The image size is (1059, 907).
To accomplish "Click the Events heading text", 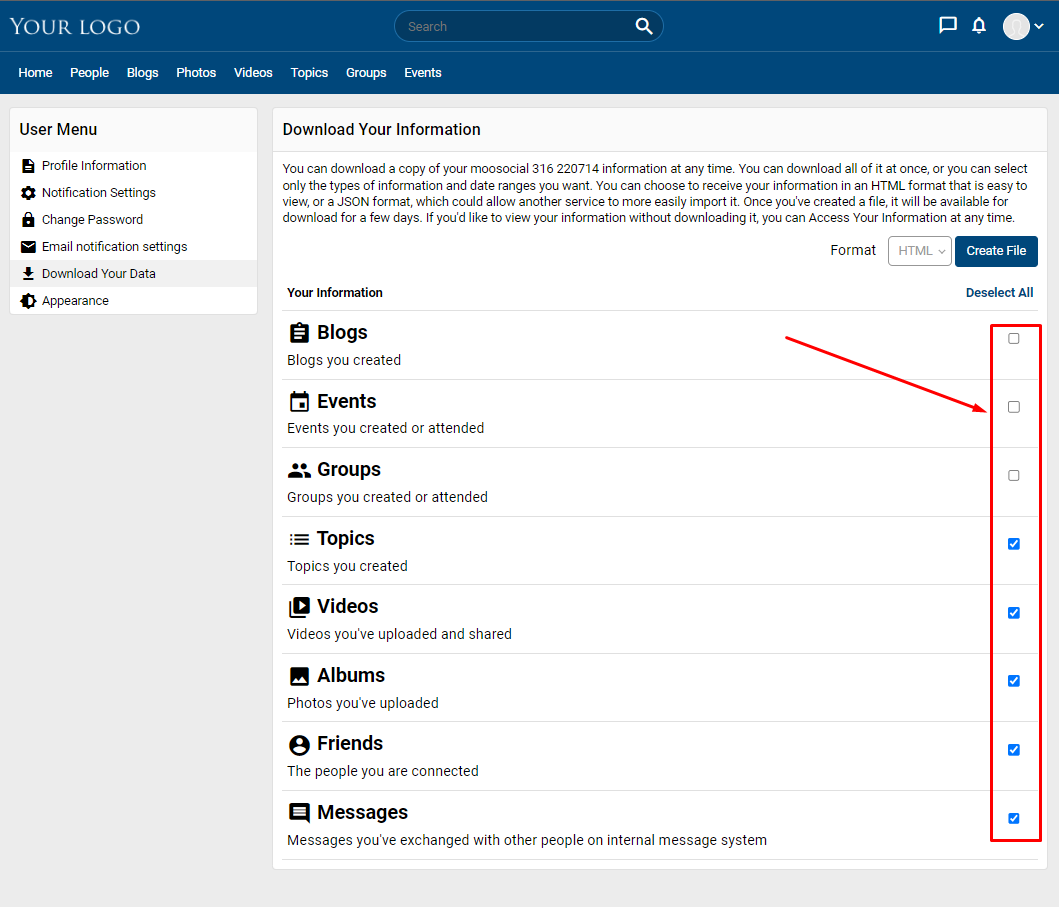I will coord(346,401).
